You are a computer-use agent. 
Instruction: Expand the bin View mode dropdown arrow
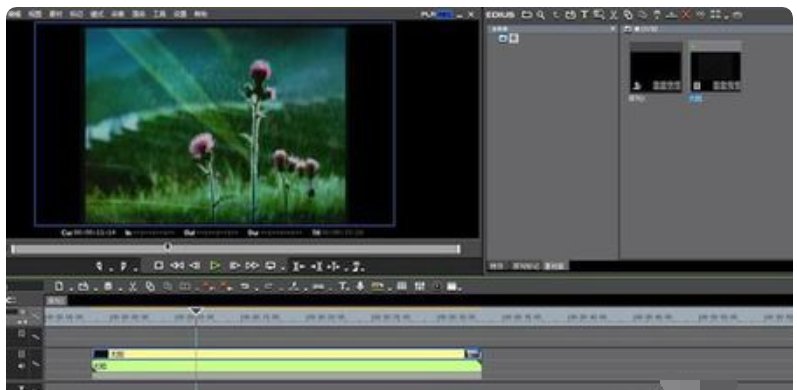725,17
